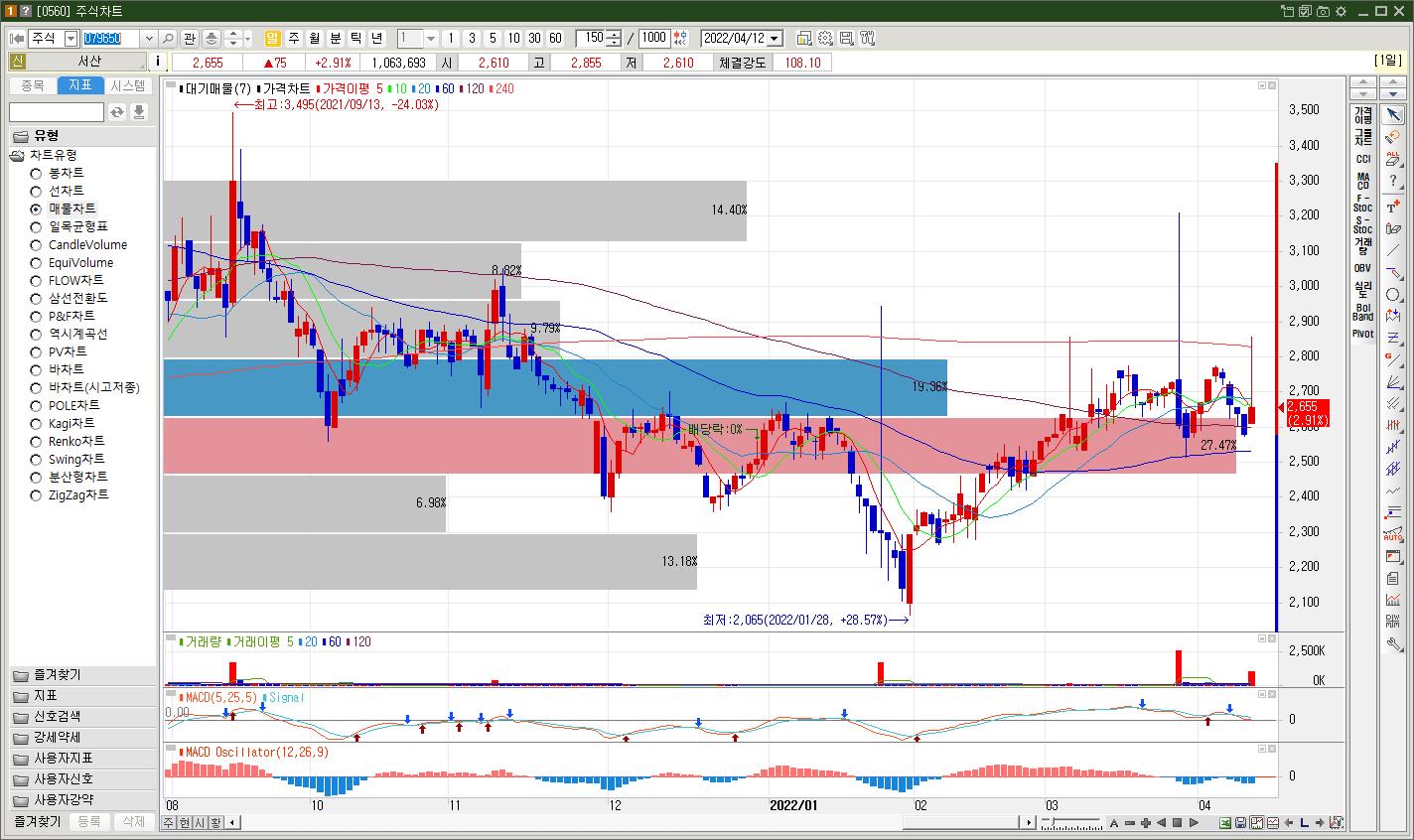1414x840 pixels.
Task: Add the OBV indicator from right panel
Action: coord(1362,268)
